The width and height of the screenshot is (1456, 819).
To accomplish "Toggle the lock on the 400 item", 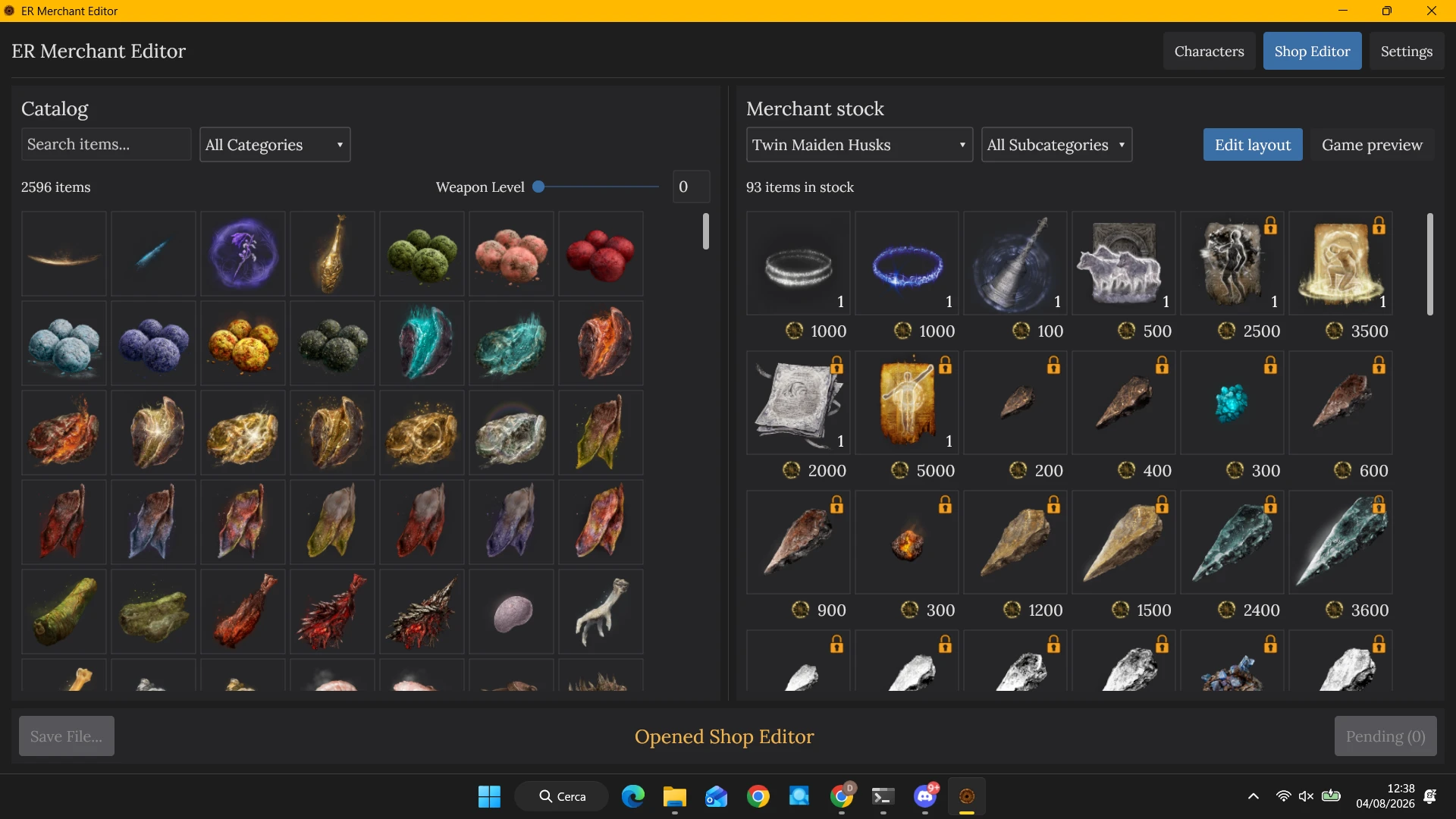I will tap(1162, 365).
